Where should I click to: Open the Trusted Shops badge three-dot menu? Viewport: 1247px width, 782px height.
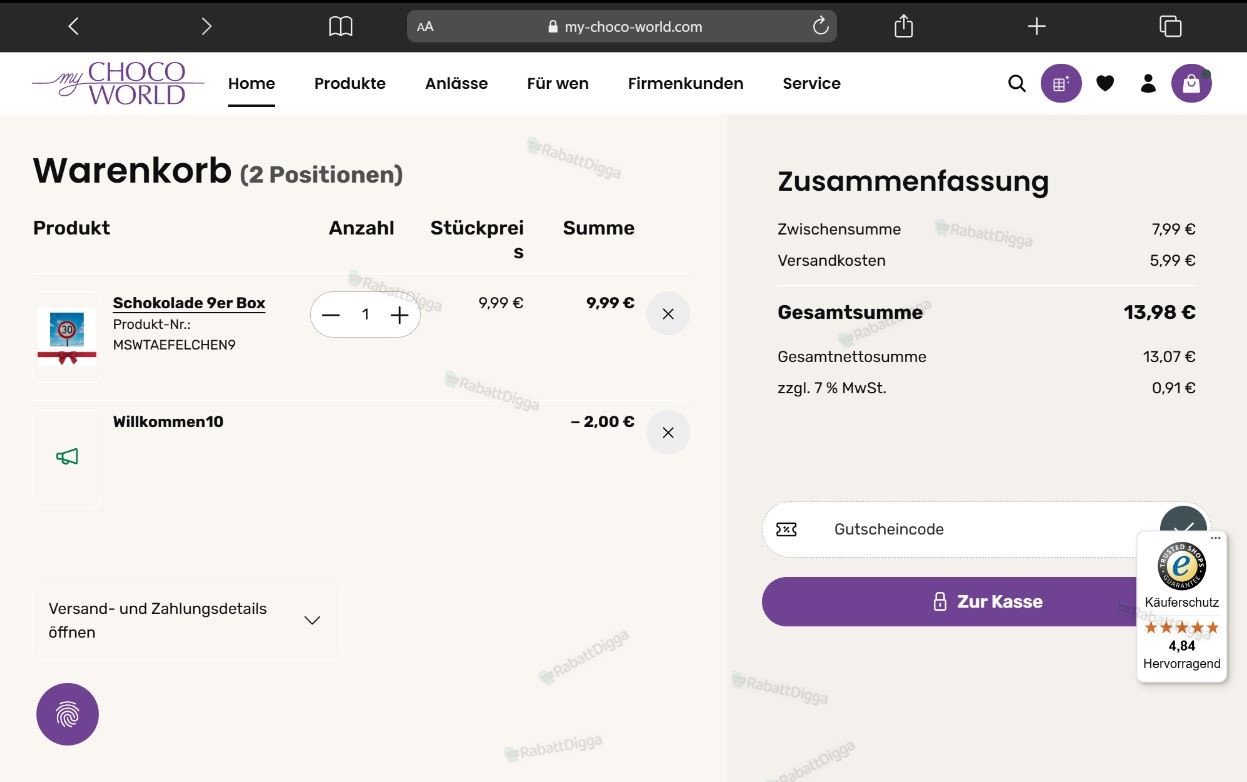(1216, 538)
